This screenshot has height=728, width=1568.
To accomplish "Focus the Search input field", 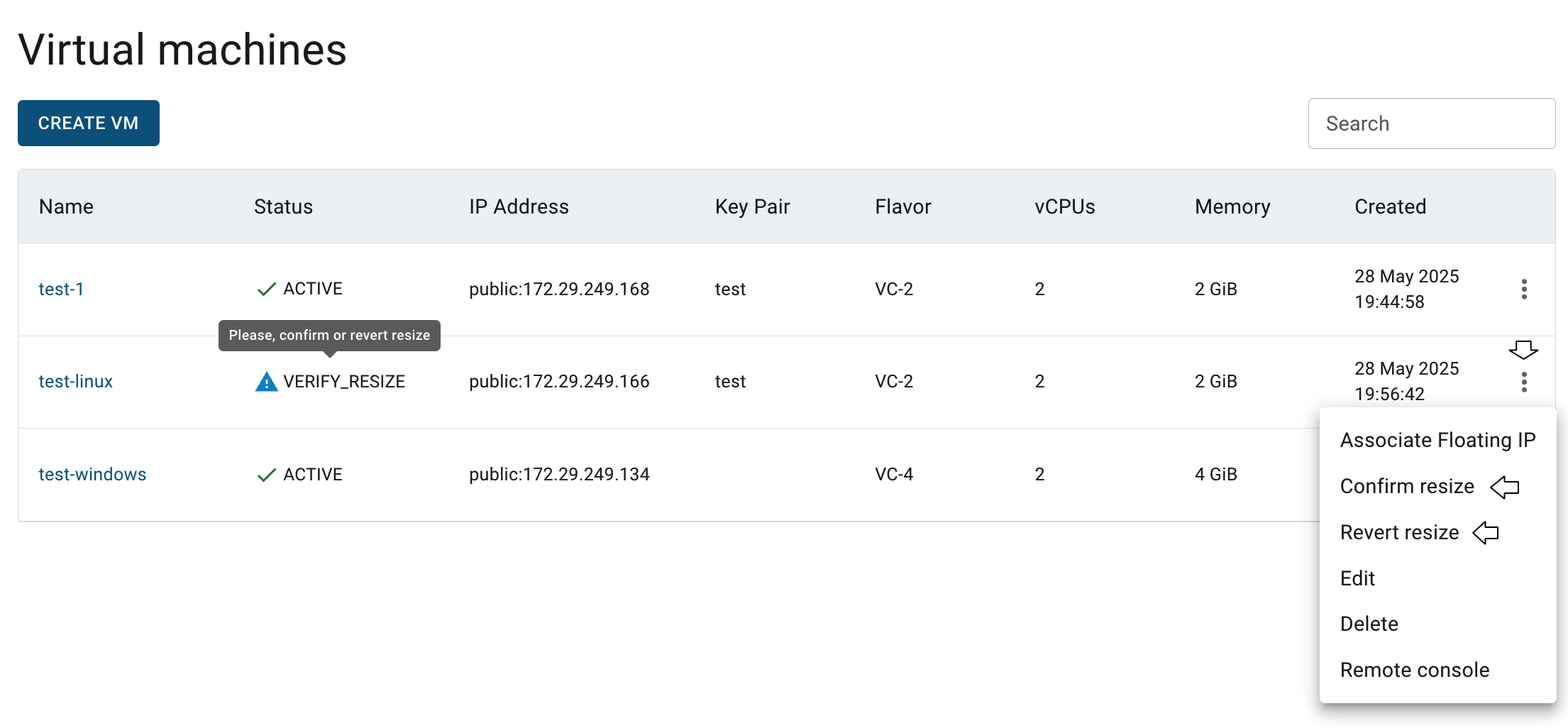I will coord(1432,123).
